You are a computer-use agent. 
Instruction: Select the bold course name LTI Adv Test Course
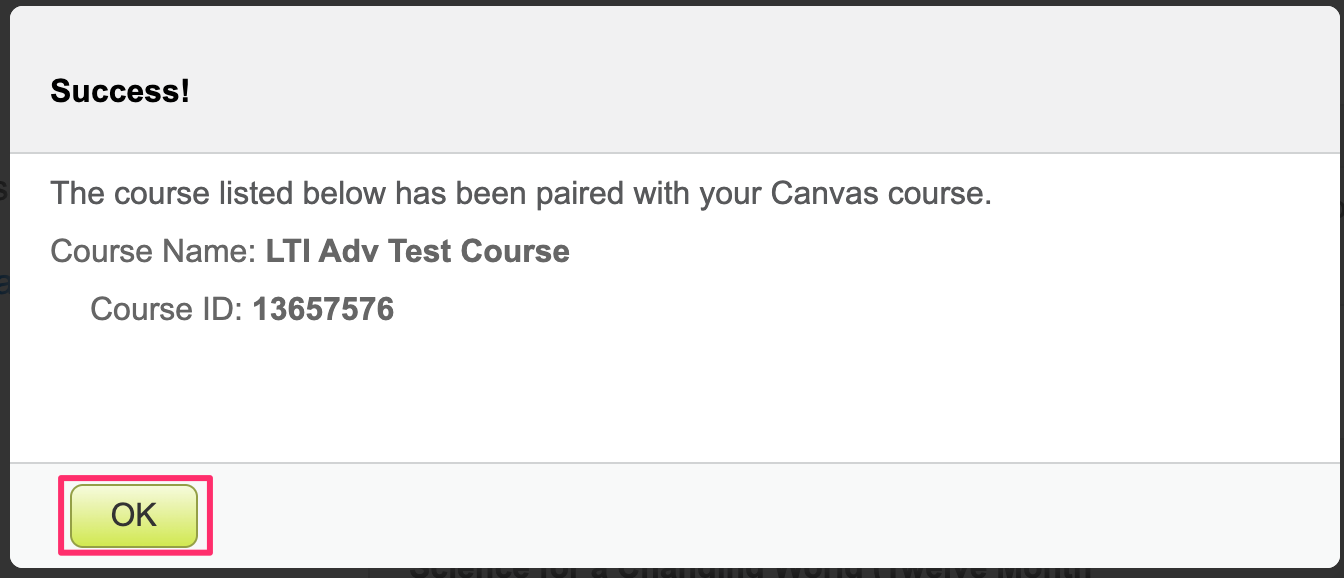click(417, 251)
